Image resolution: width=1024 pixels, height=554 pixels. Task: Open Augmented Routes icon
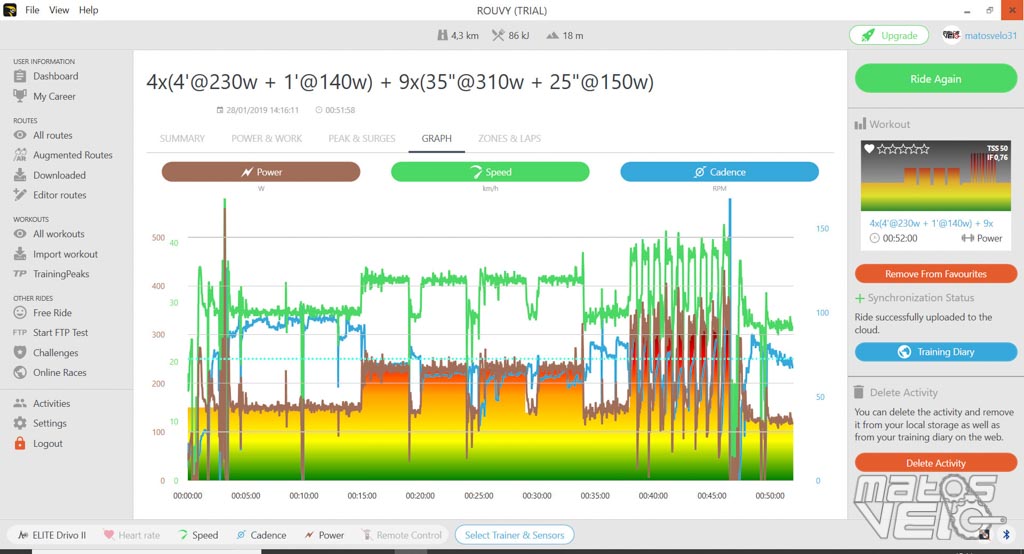(x=20, y=155)
